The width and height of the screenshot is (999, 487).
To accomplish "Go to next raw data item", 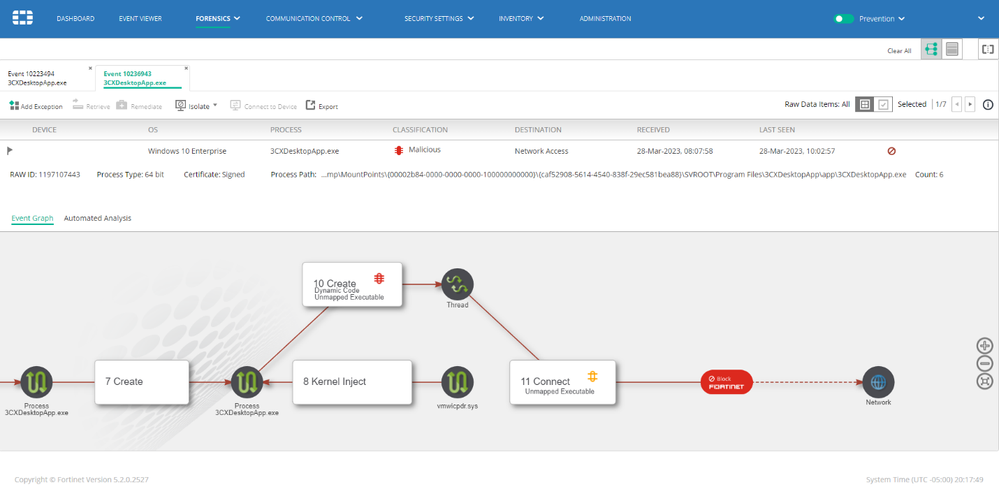I will (970, 105).
